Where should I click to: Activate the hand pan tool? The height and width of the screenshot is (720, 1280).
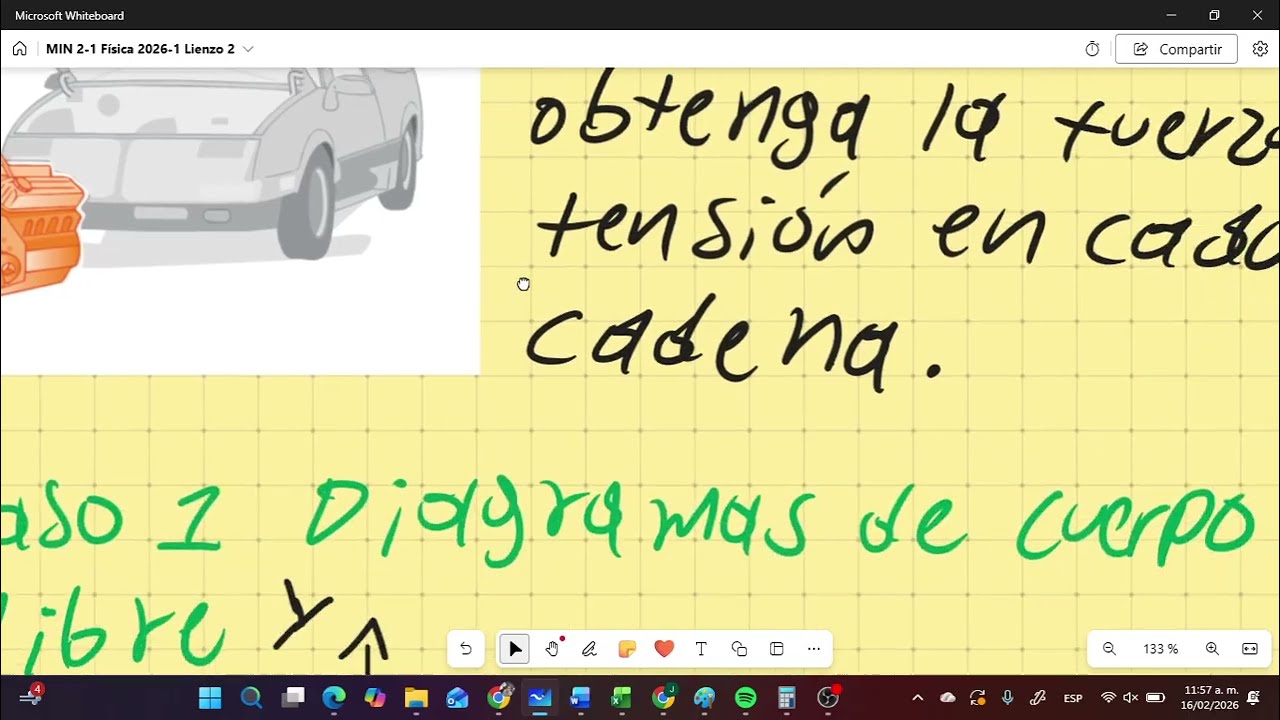(x=552, y=649)
